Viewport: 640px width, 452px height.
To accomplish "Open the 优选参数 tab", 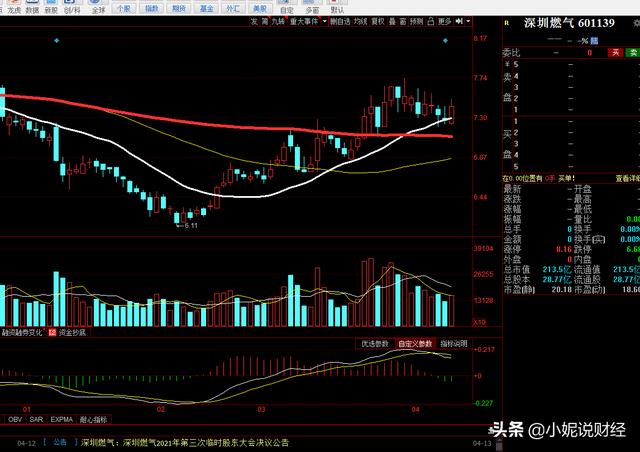I will point(375,344).
